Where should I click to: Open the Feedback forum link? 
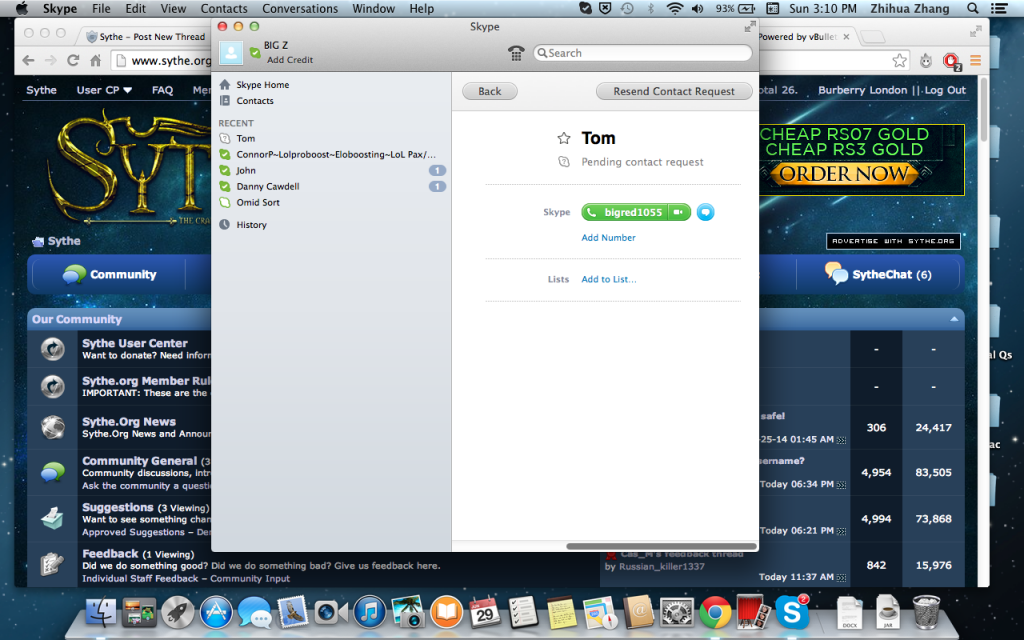(110, 554)
